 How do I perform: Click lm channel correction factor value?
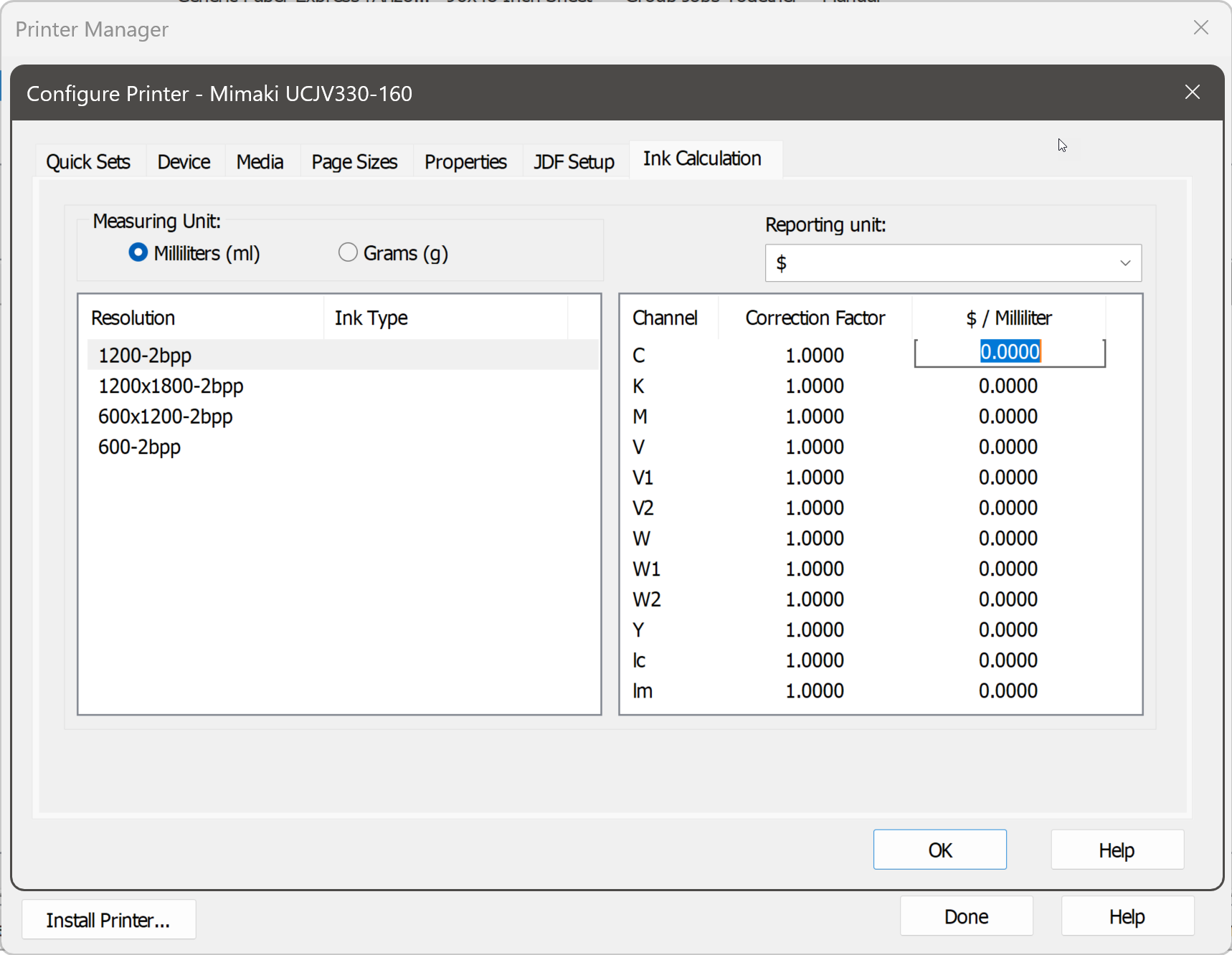pos(815,690)
